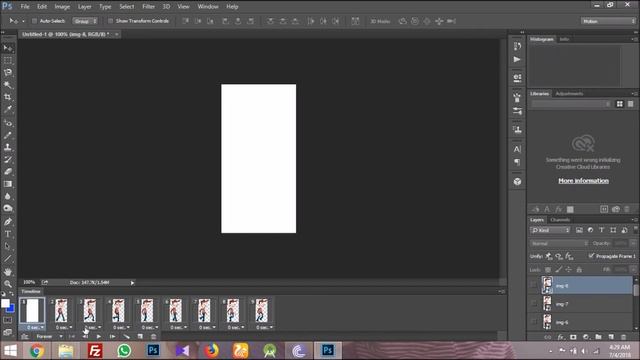Toggle Quick Mask mode in toolbox
Image resolution: width=640 pixels, height=360 pixels.
click(x=8, y=320)
